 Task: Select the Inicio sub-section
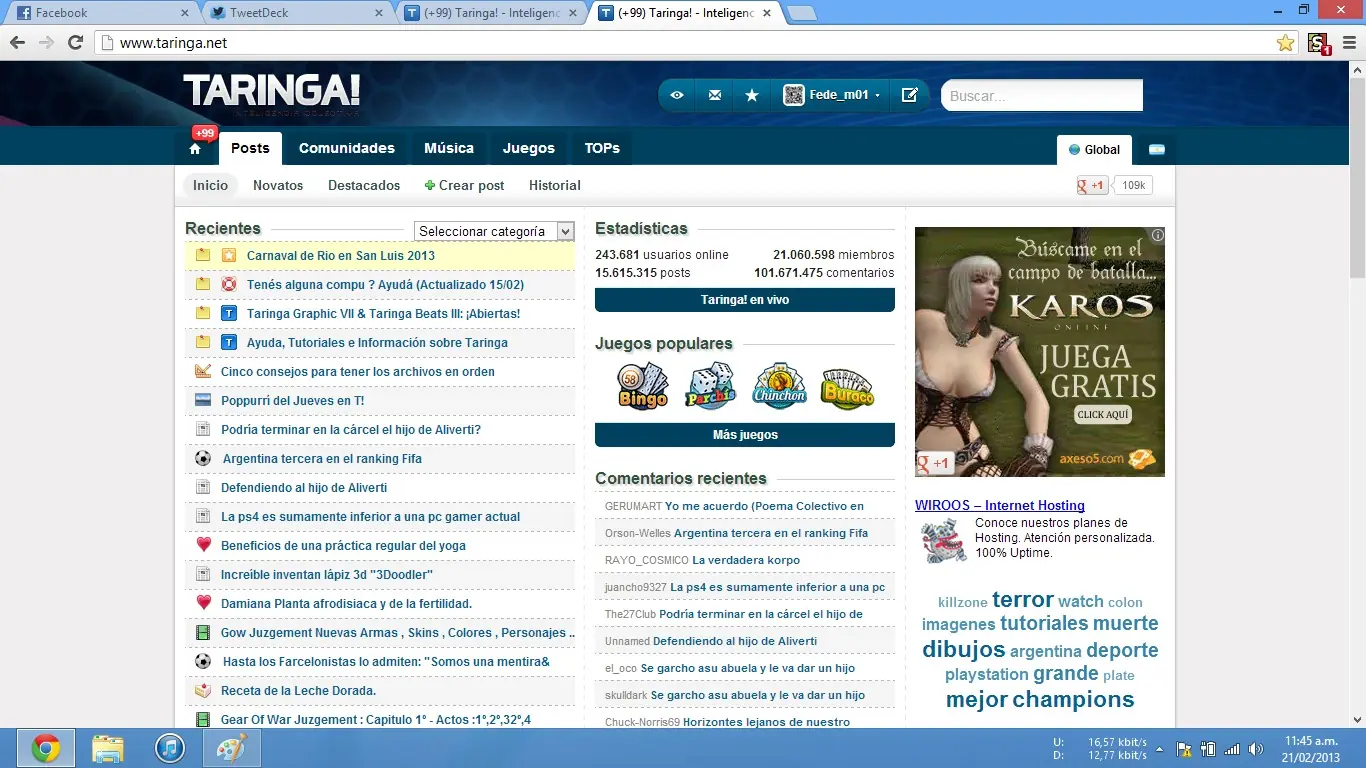pos(210,185)
